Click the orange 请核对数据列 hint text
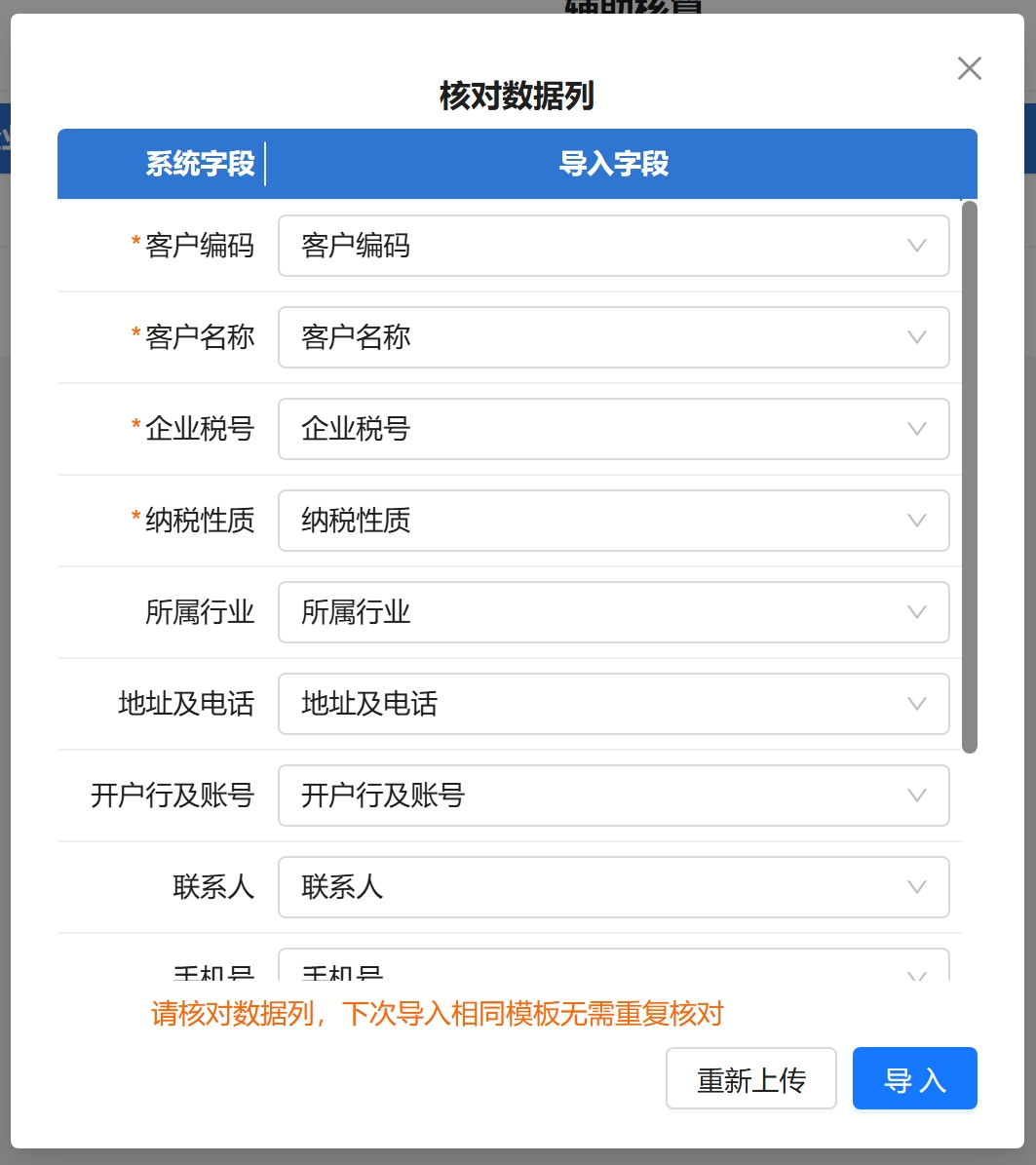This screenshot has width=1036, height=1165. click(438, 1014)
